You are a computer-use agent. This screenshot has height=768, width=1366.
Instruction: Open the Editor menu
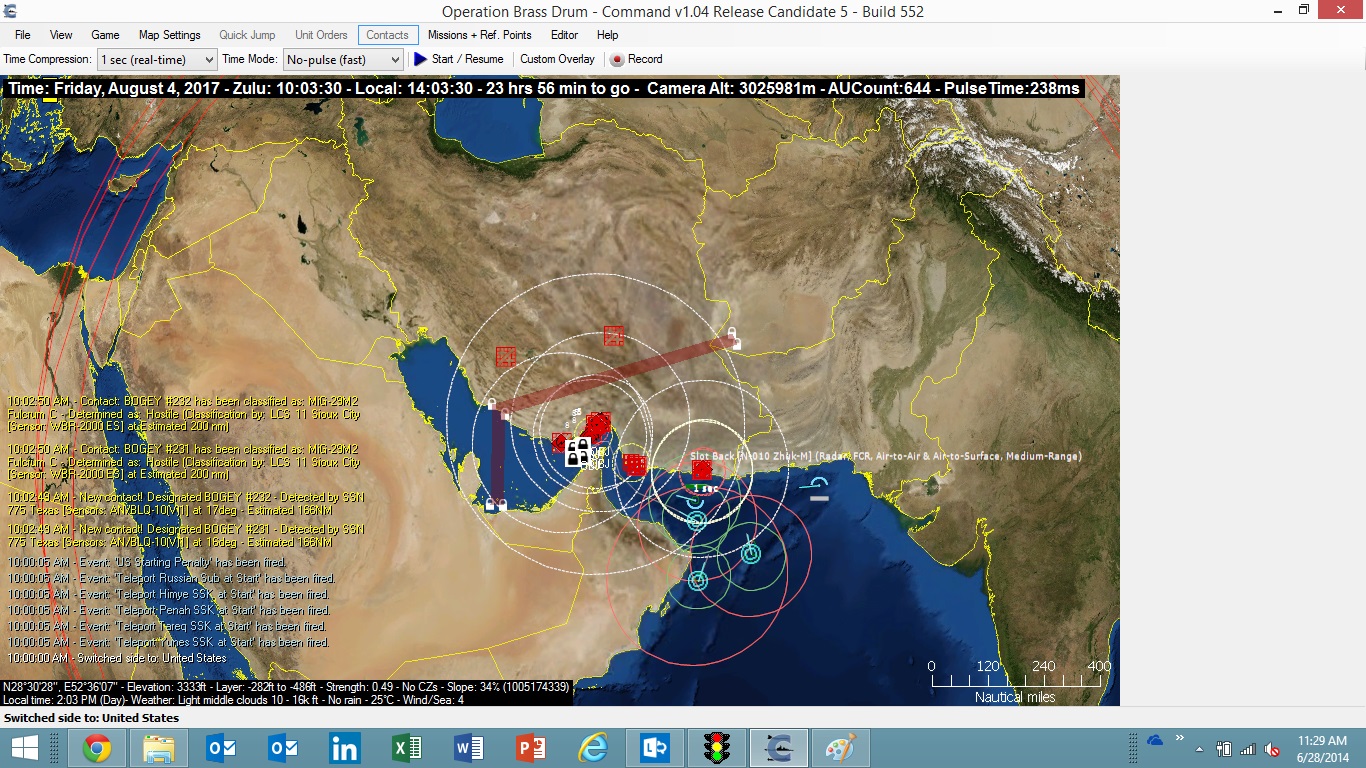tap(564, 35)
